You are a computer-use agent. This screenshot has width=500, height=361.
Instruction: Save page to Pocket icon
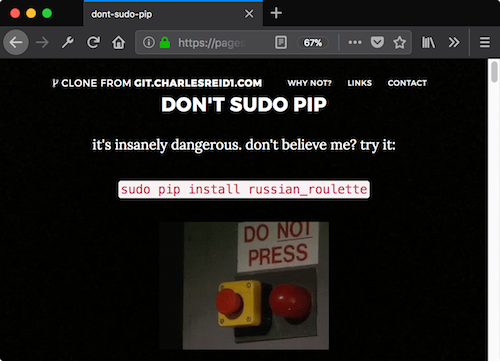pyautogui.click(x=377, y=42)
